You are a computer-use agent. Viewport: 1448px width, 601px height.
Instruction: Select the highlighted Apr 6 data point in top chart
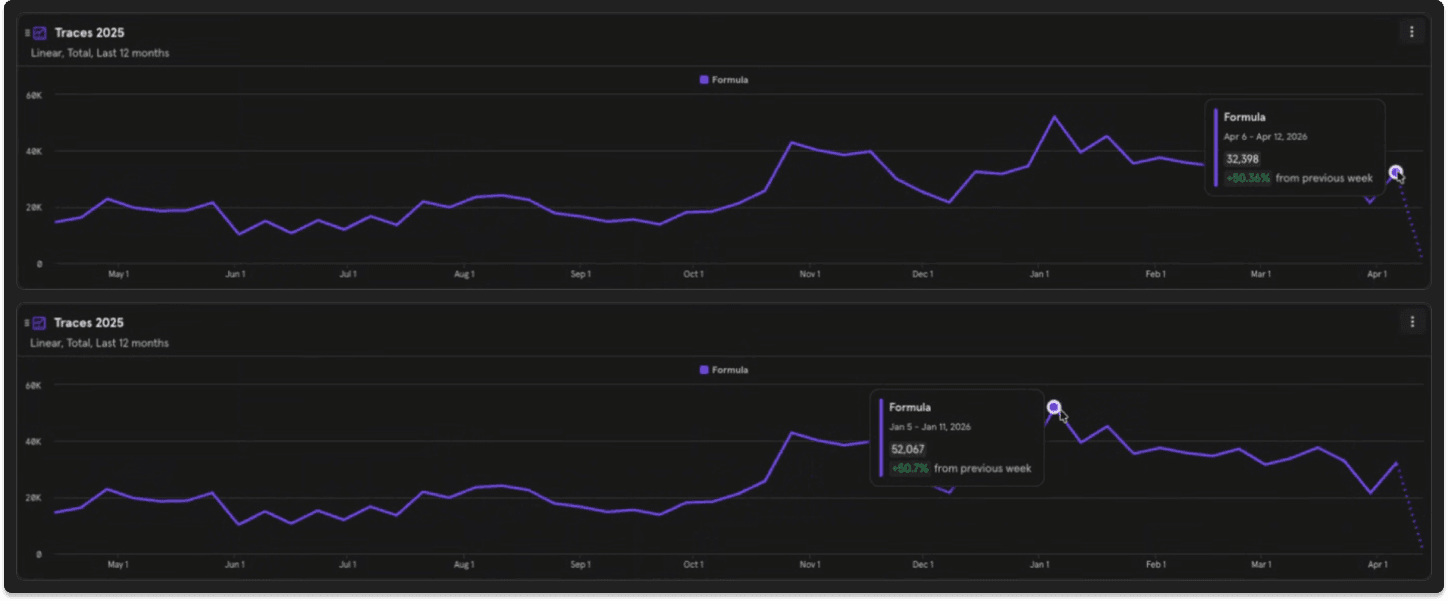click(1396, 172)
